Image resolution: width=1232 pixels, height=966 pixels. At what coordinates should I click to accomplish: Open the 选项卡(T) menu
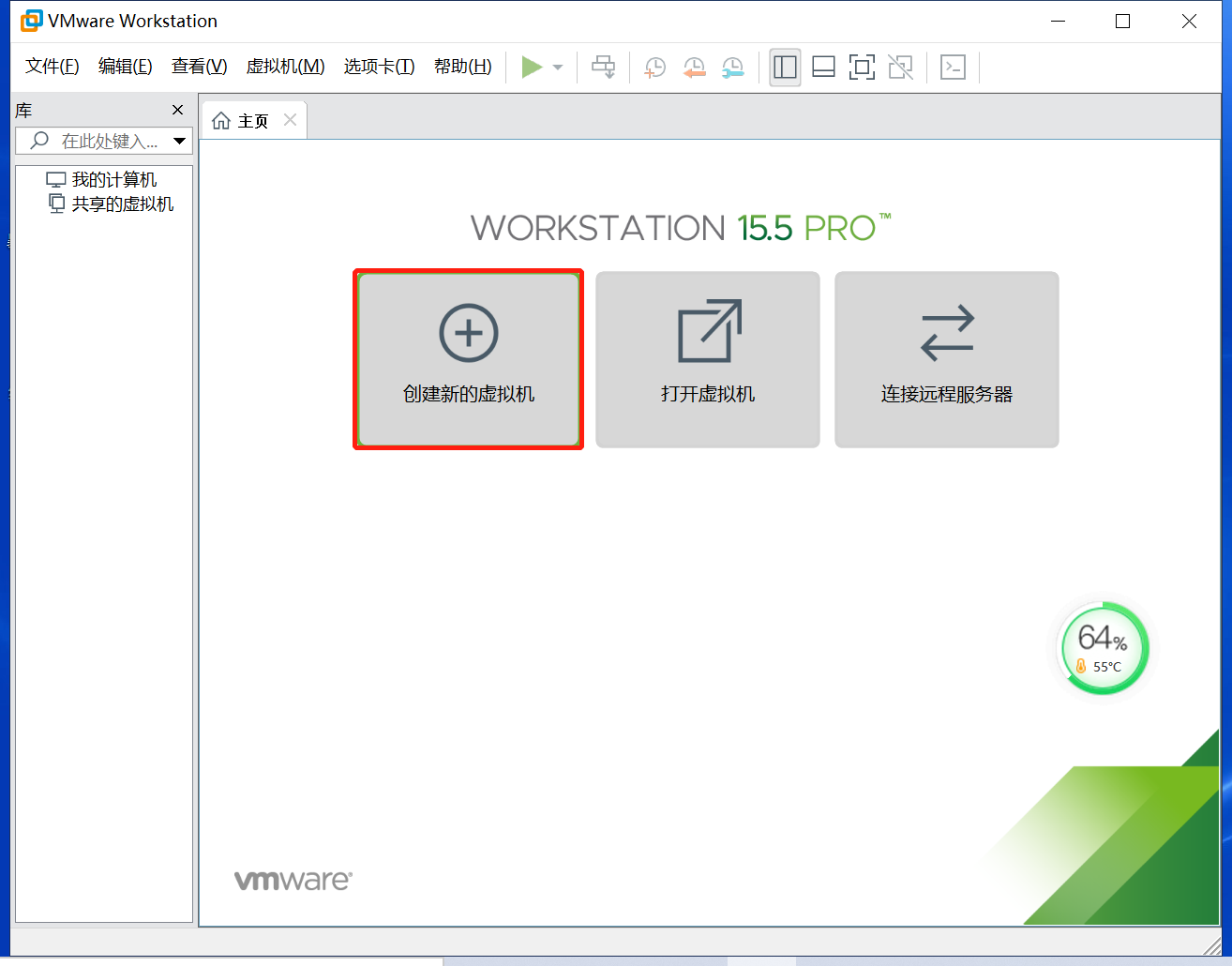click(x=380, y=67)
